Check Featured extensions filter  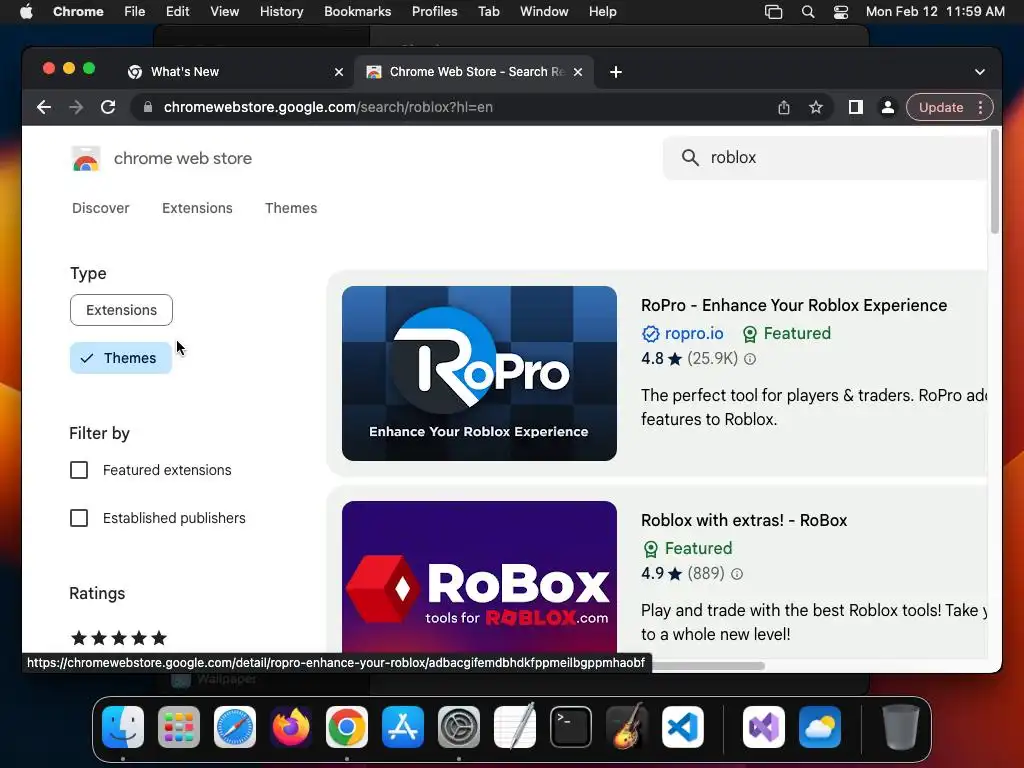[x=79, y=470]
